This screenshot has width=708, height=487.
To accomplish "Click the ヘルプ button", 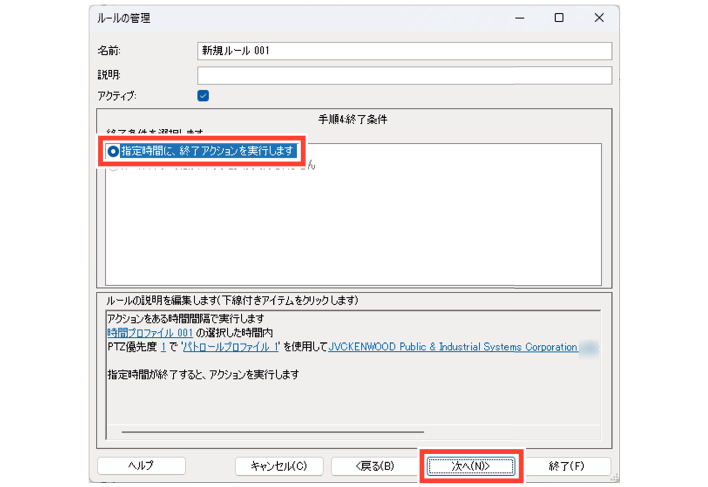I will pos(141,466).
